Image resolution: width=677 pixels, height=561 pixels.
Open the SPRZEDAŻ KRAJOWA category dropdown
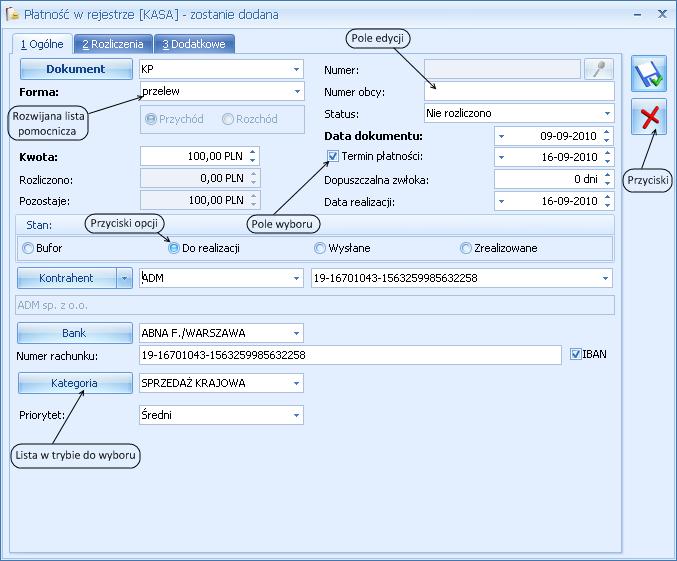pos(296,383)
